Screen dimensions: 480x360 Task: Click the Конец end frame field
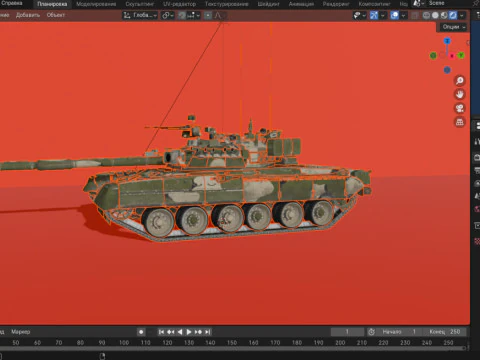coord(444,332)
